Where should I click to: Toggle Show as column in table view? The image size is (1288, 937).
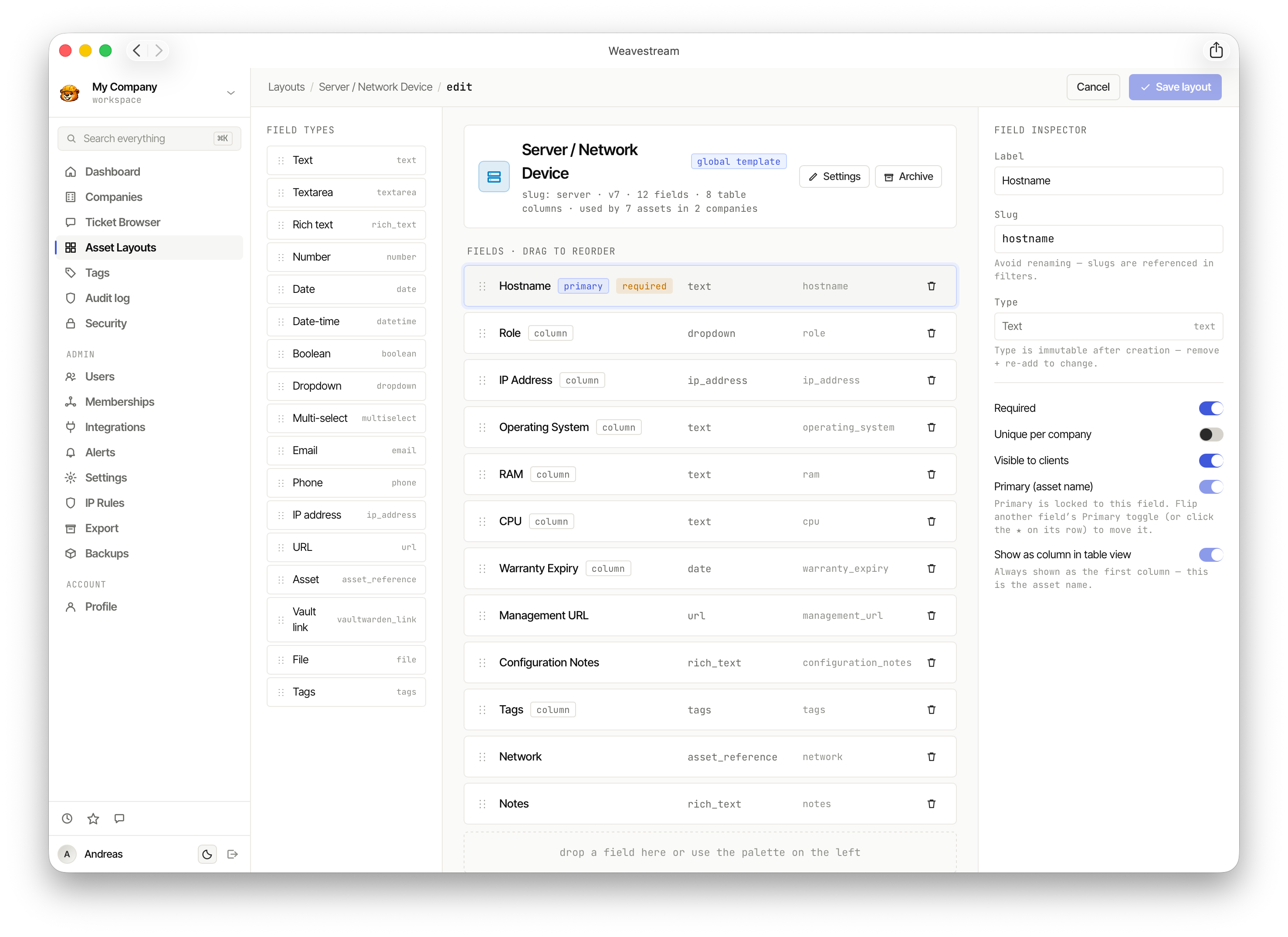1210,555
